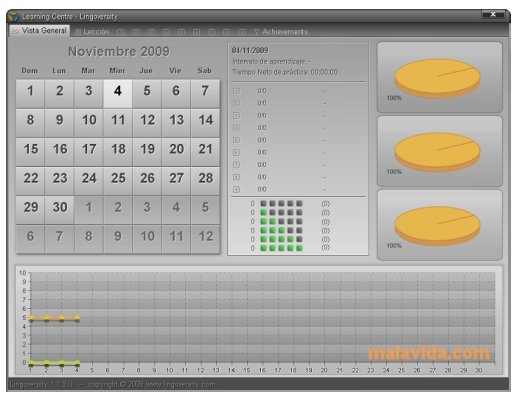The height and width of the screenshot is (400, 515).
Task: Click the bottommost orange pie chart
Action: tap(437, 226)
